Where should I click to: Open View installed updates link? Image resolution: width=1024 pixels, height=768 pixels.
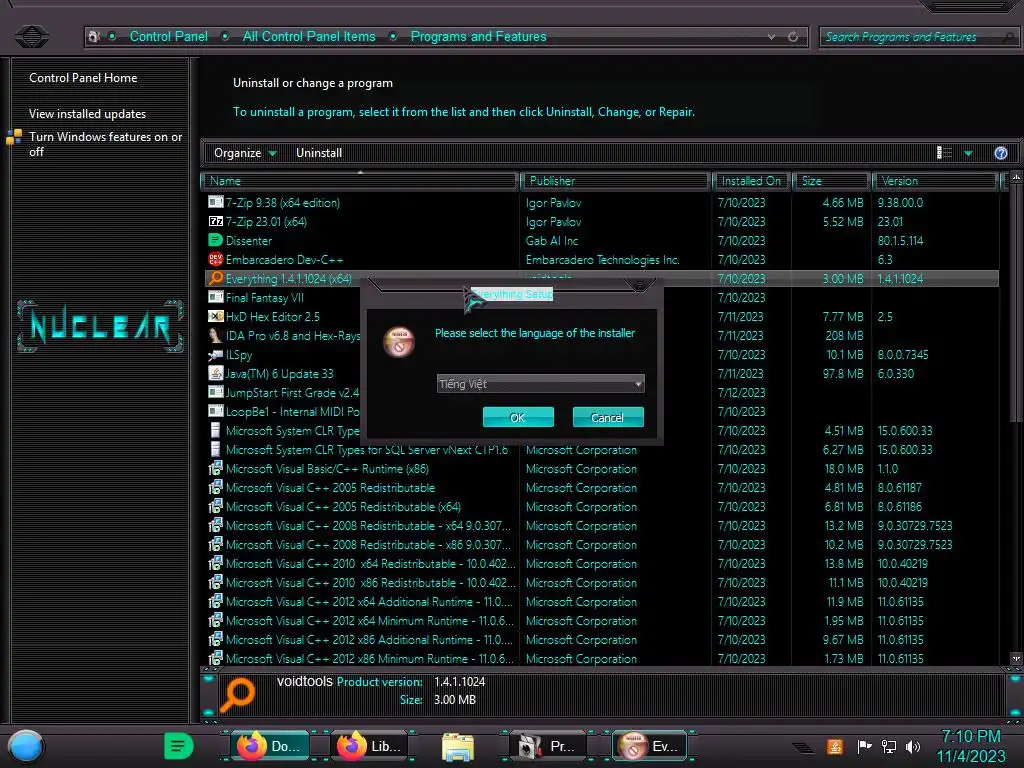(88, 114)
